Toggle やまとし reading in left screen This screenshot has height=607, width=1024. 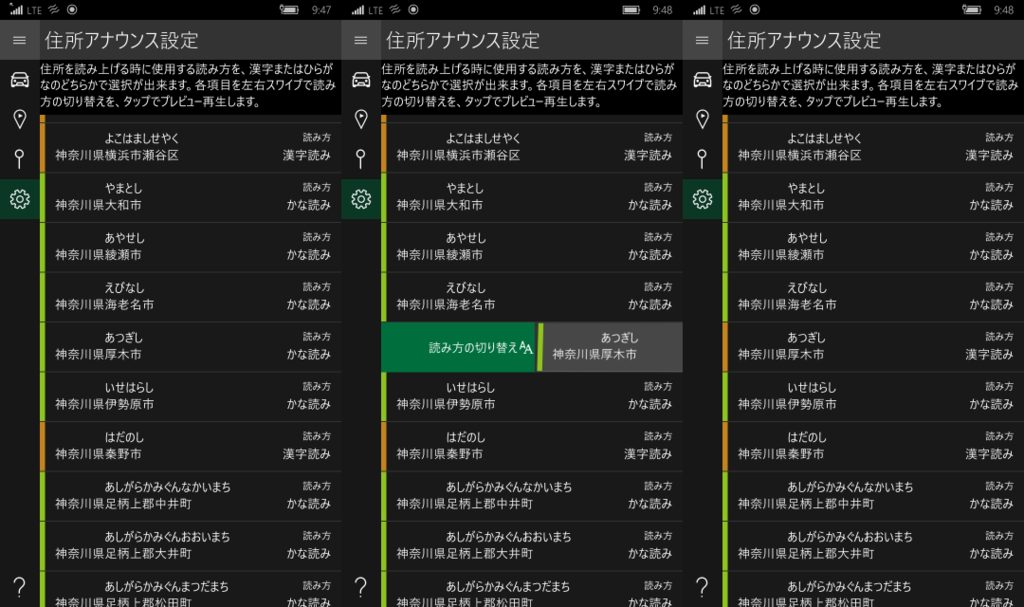click(191, 197)
